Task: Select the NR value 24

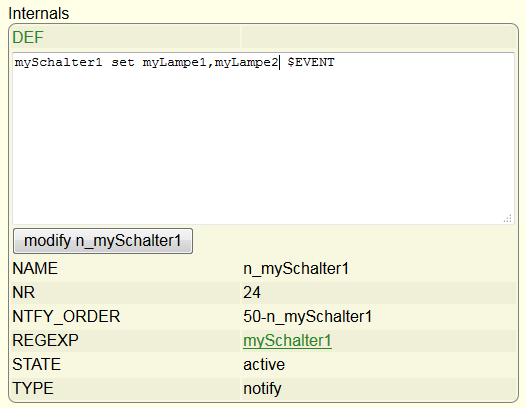Action: [x=252, y=293]
